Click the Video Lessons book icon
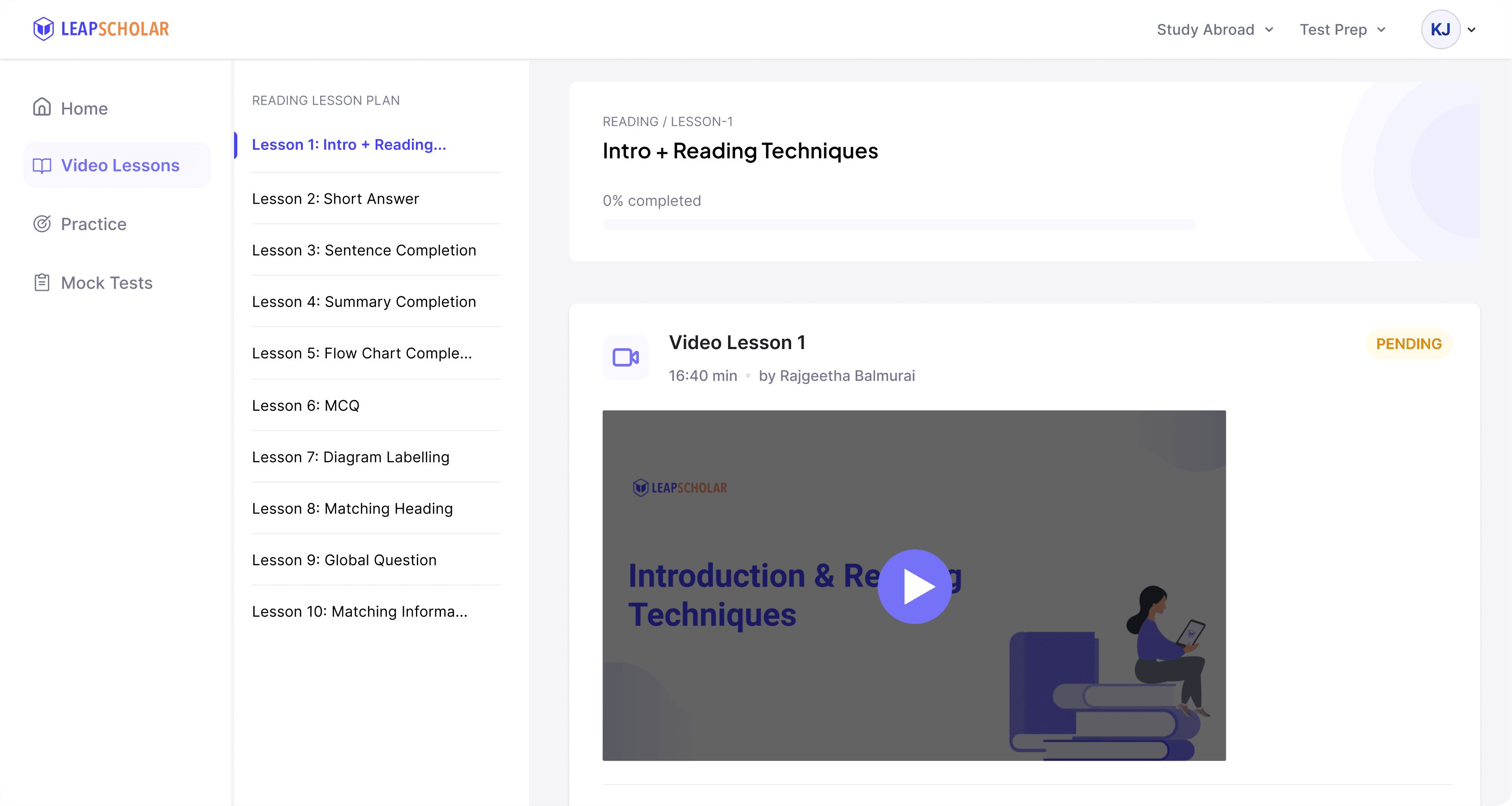The width and height of the screenshot is (1512, 806). pos(42,166)
